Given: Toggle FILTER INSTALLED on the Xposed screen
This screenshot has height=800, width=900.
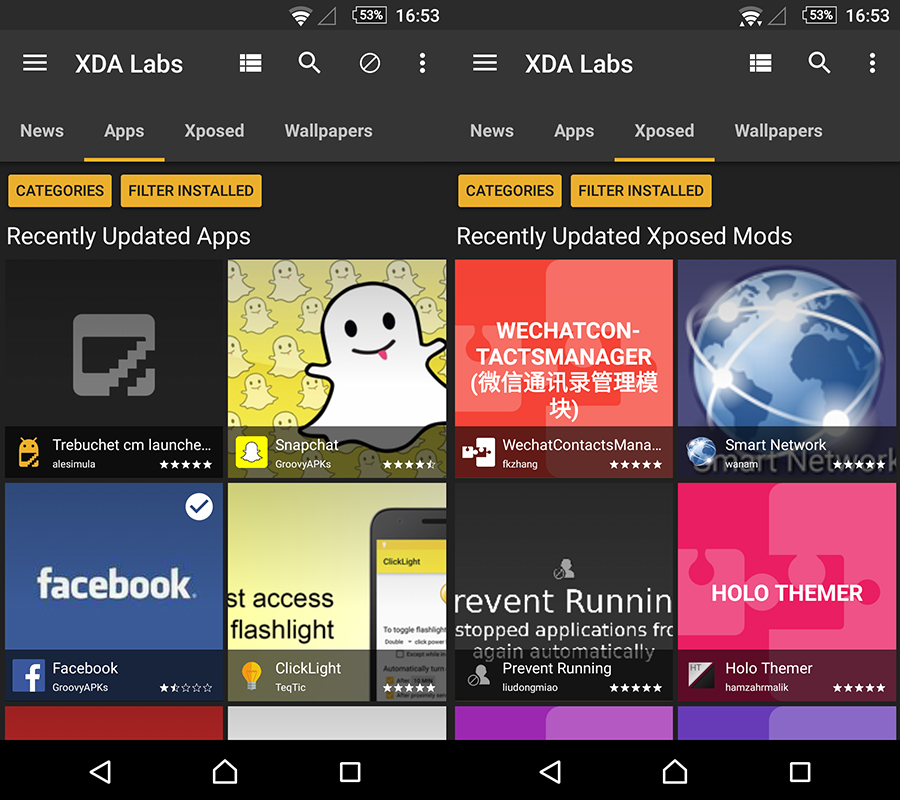Looking at the screenshot, I should pos(641,191).
